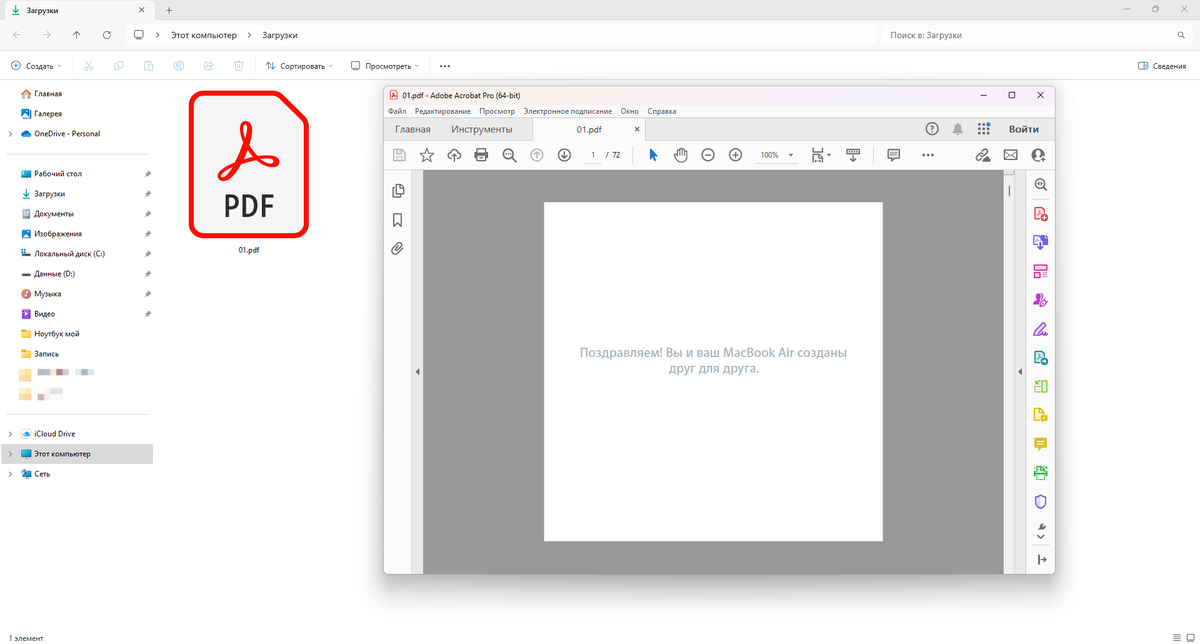Go up one folder in Explorer
This screenshot has height=644, width=1200.
tap(77, 35)
